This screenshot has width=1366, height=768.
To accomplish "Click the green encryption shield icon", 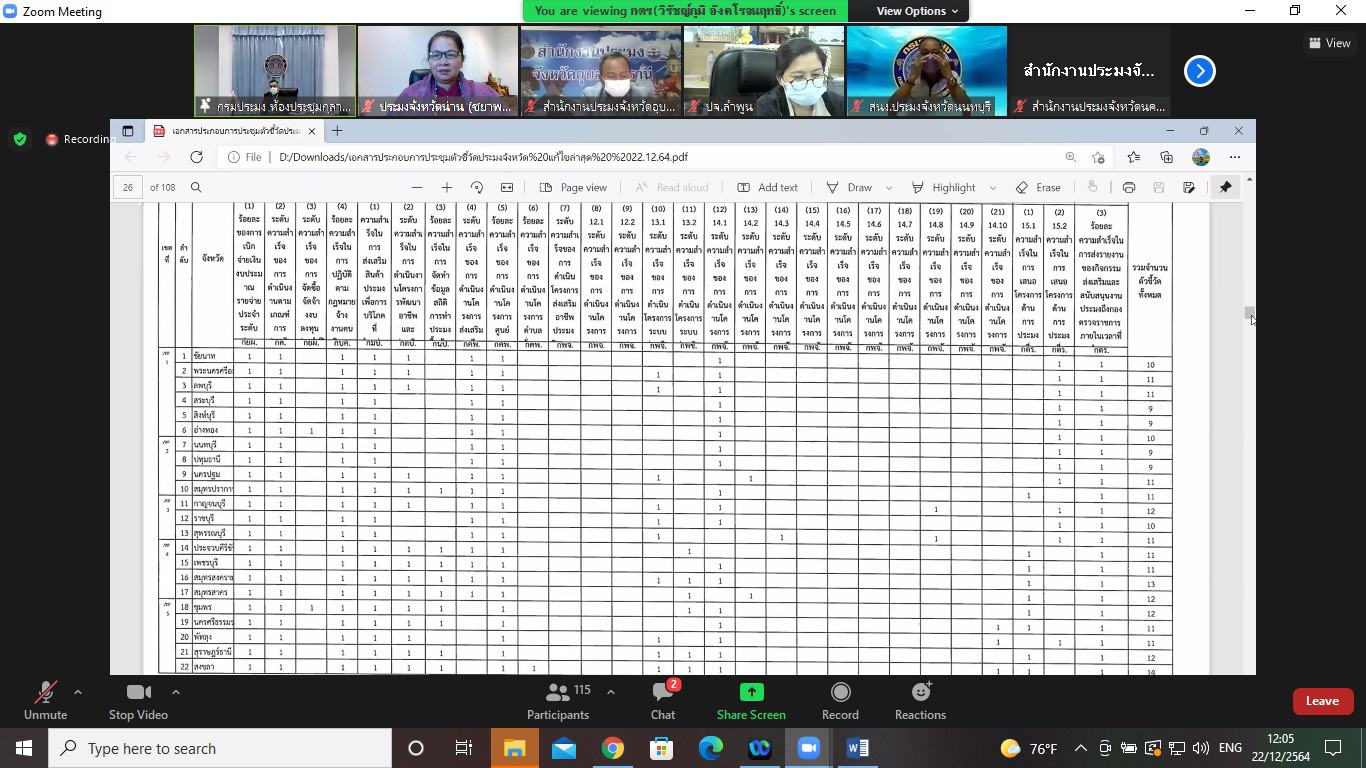I will tap(20, 139).
